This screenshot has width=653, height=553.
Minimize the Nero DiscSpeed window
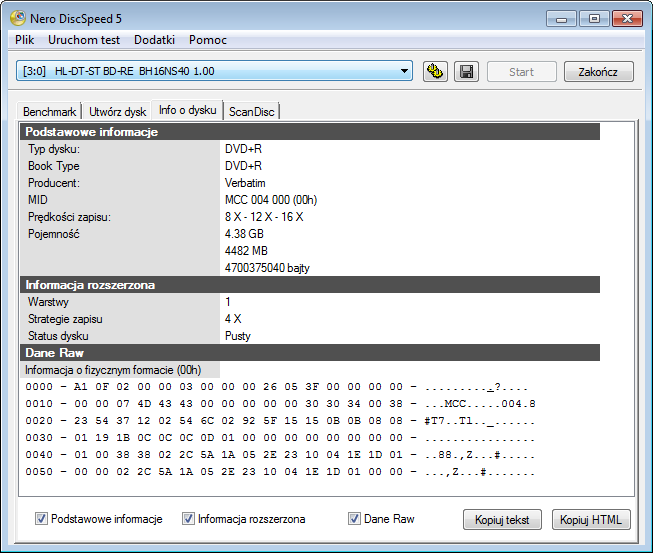pos(561,19)
